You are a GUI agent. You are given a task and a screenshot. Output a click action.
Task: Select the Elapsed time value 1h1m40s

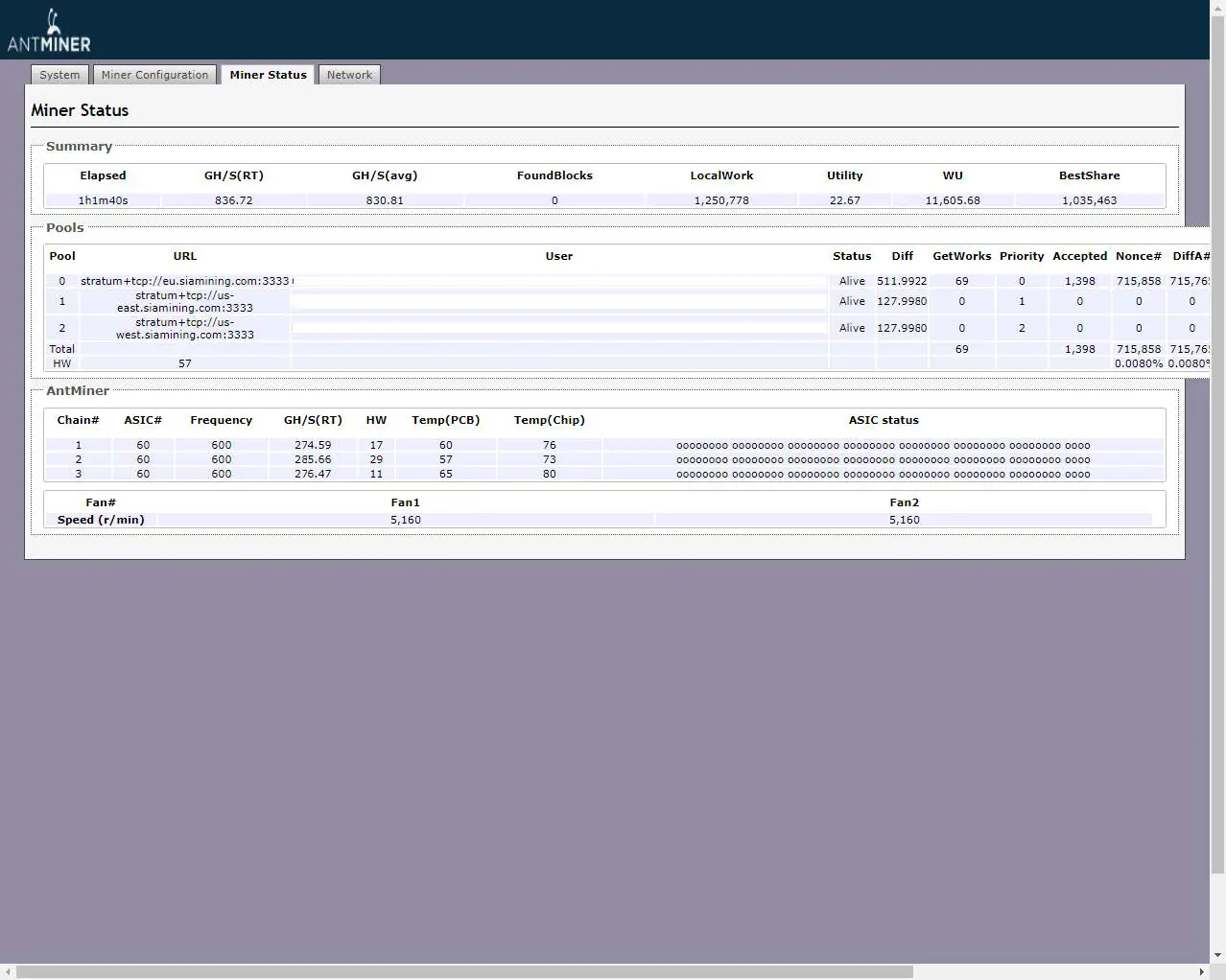click(103, 200)
